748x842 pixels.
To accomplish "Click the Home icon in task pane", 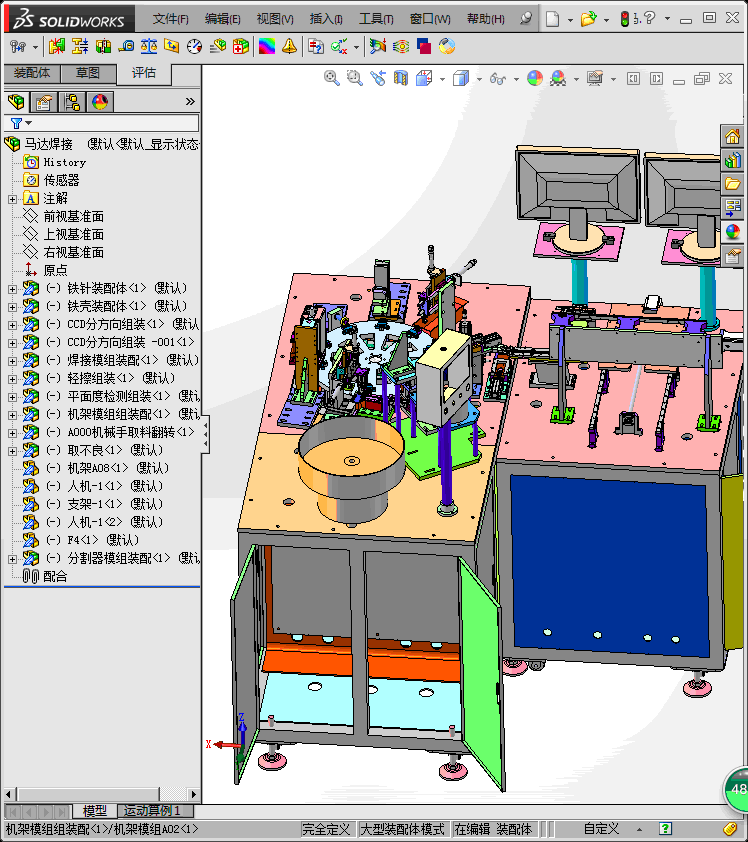I will point(732,136).
